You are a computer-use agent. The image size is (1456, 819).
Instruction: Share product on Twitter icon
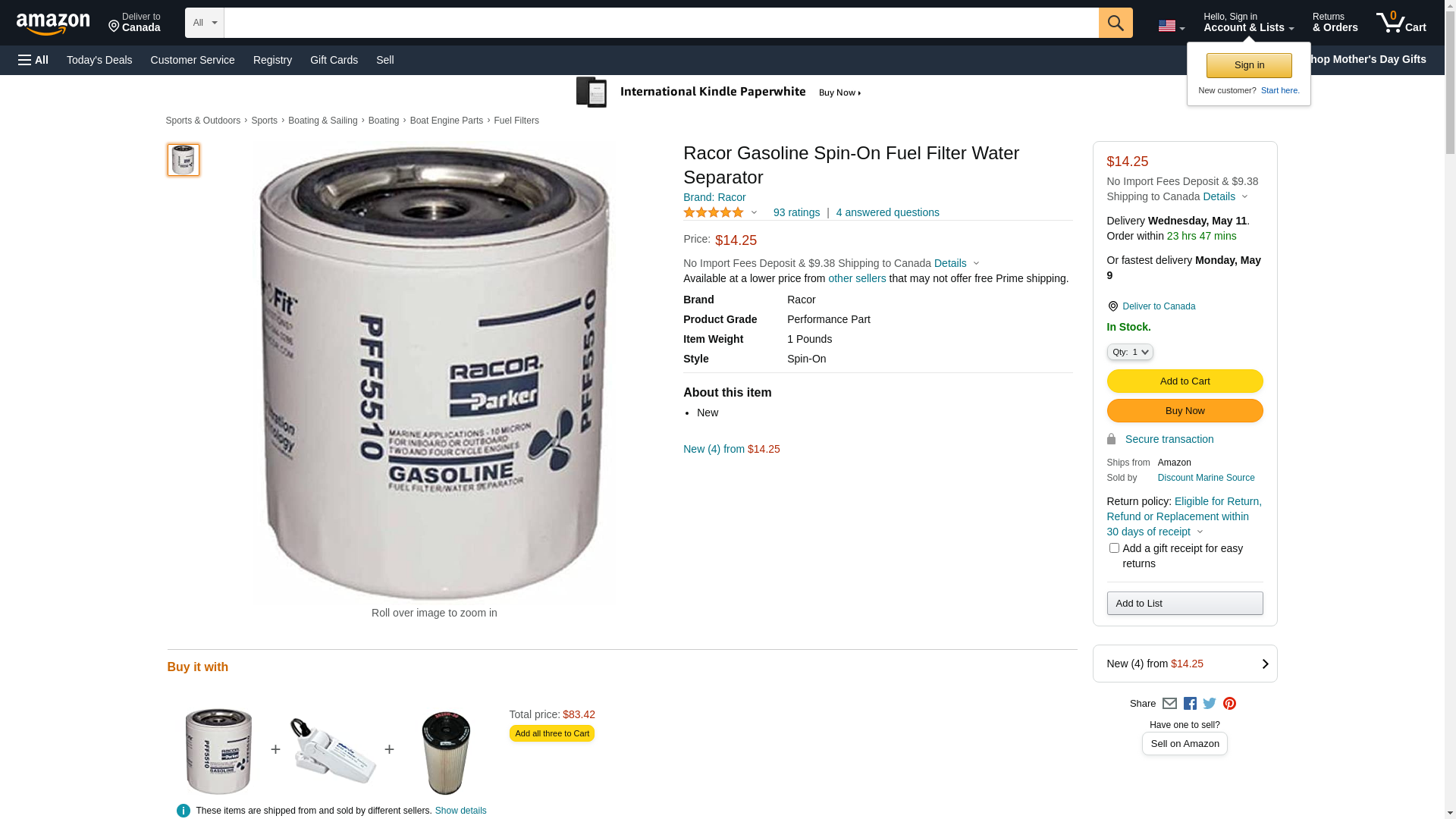pyautogui.click(x=1210, y=704)
